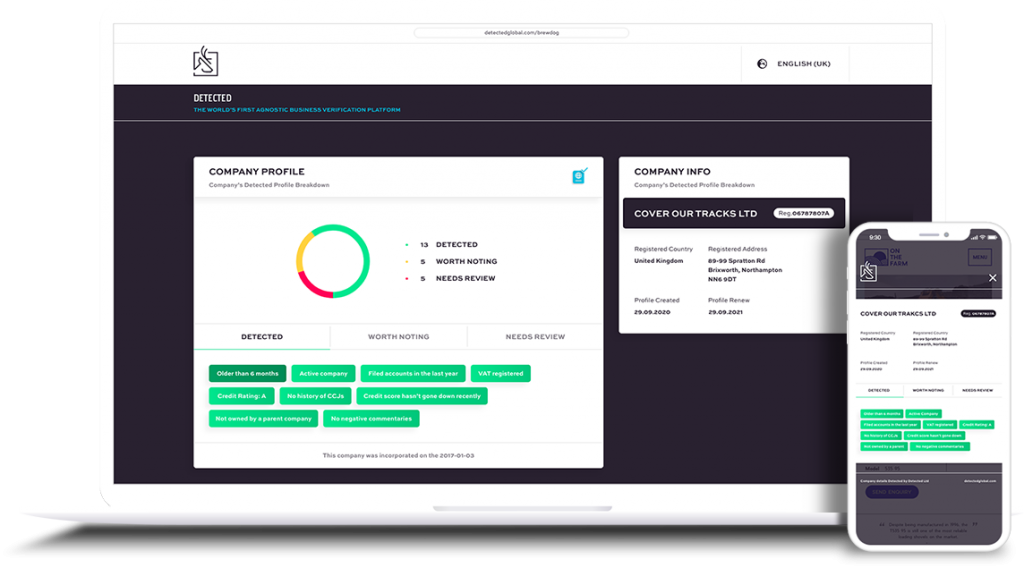
Task: Click the 'No history of CCJs' tag on laptop
Action: tap(315, 396)
